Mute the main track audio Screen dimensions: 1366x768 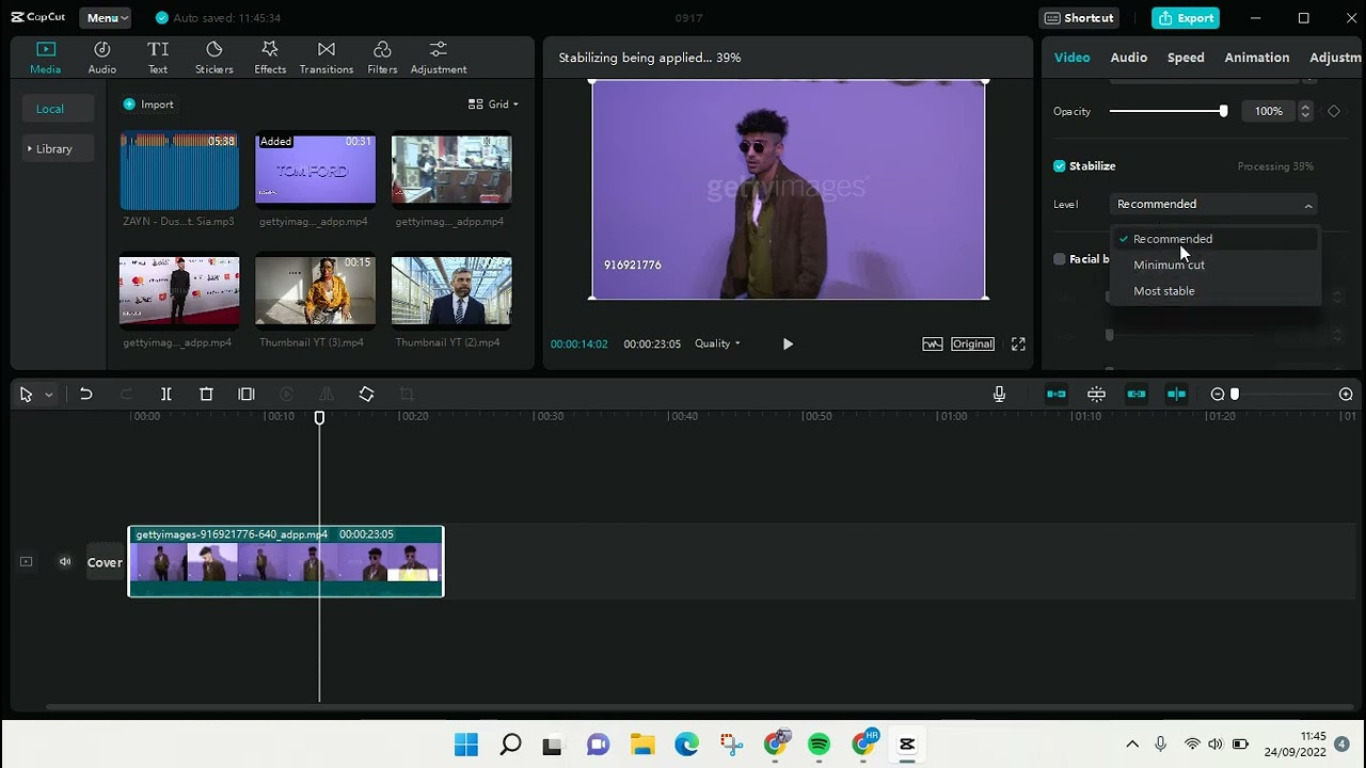[x=65, y=562]
